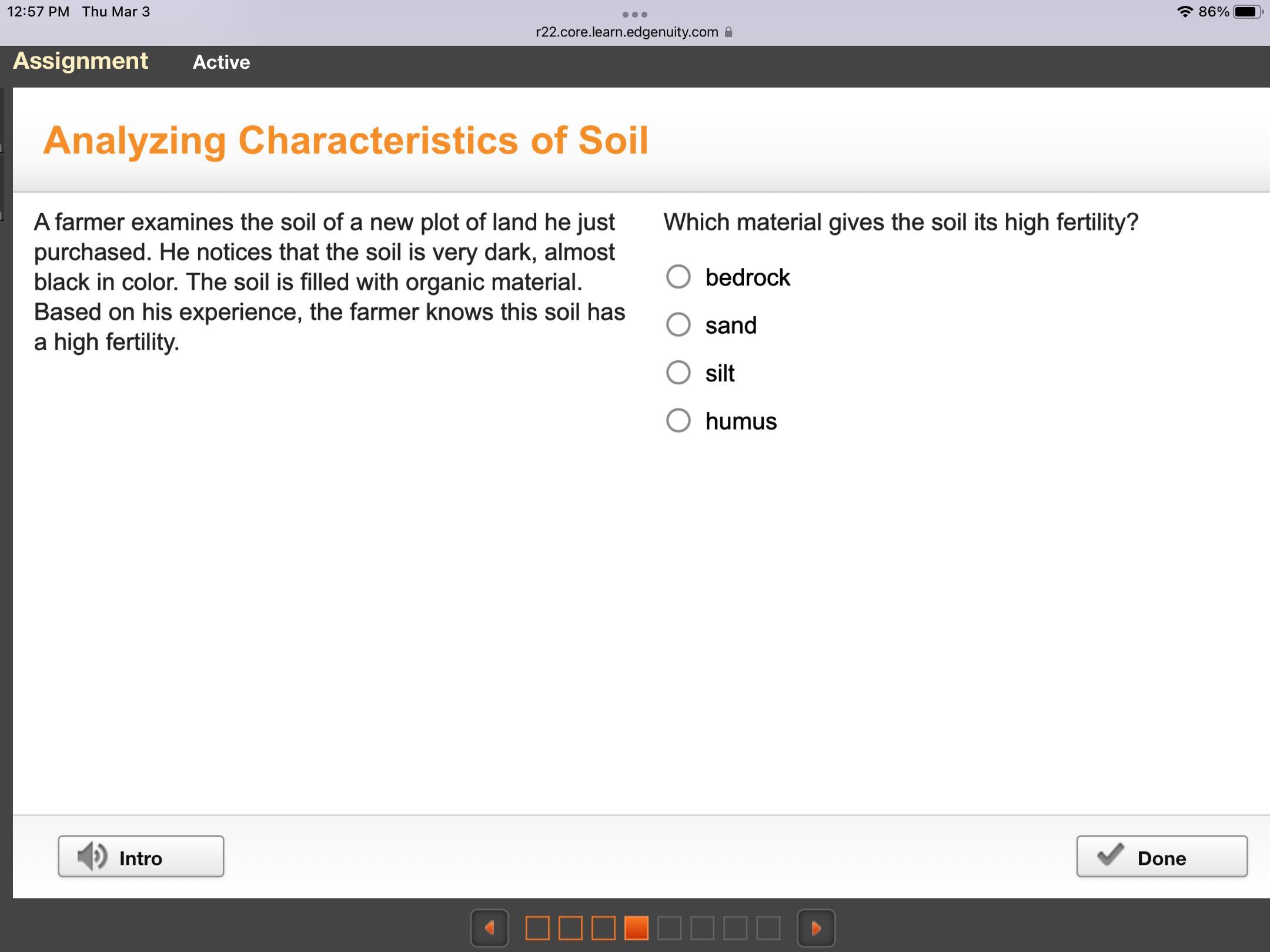Jump to the first question square
Screen dimensions: 1270x952
click(x=537, y=928)
